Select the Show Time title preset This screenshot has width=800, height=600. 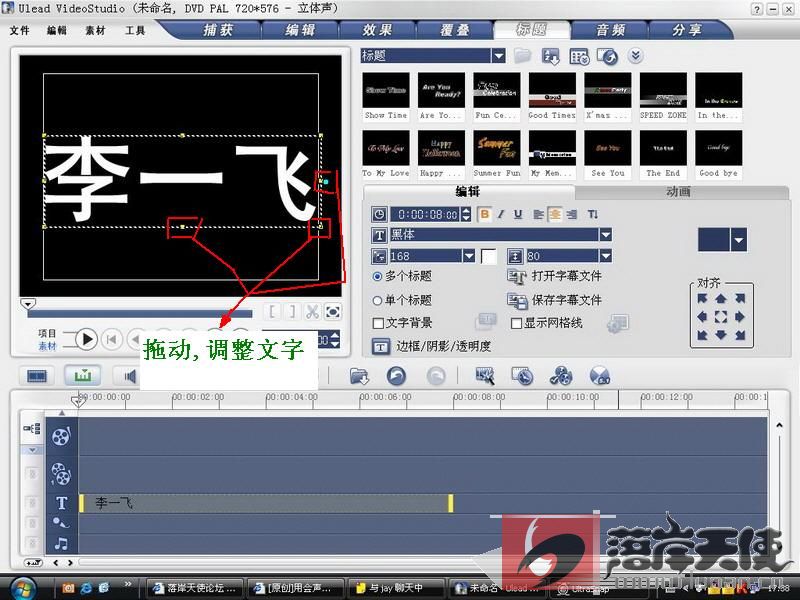point(386,96)
